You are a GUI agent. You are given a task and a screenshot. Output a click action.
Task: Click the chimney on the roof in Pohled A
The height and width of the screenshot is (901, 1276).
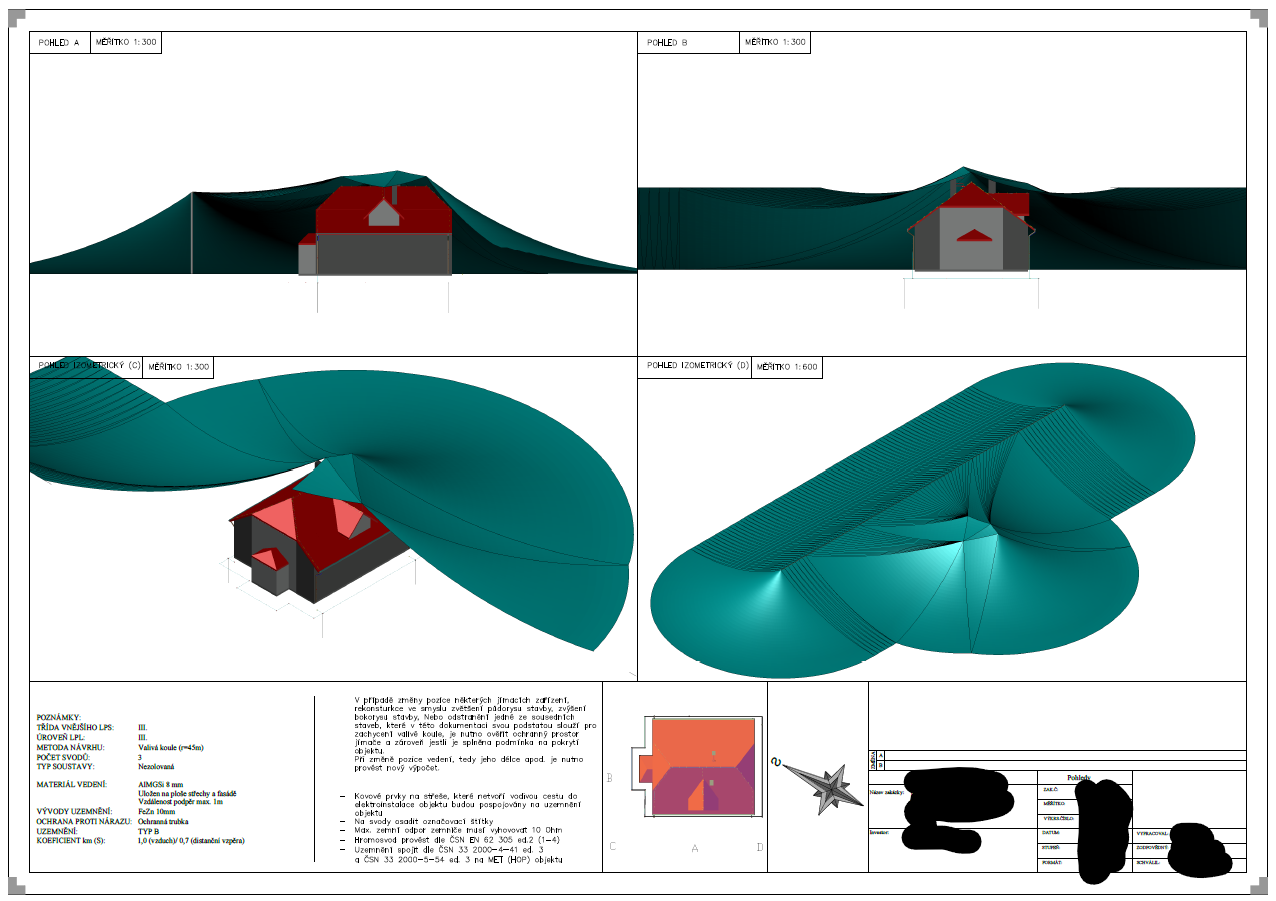[395, 194]
